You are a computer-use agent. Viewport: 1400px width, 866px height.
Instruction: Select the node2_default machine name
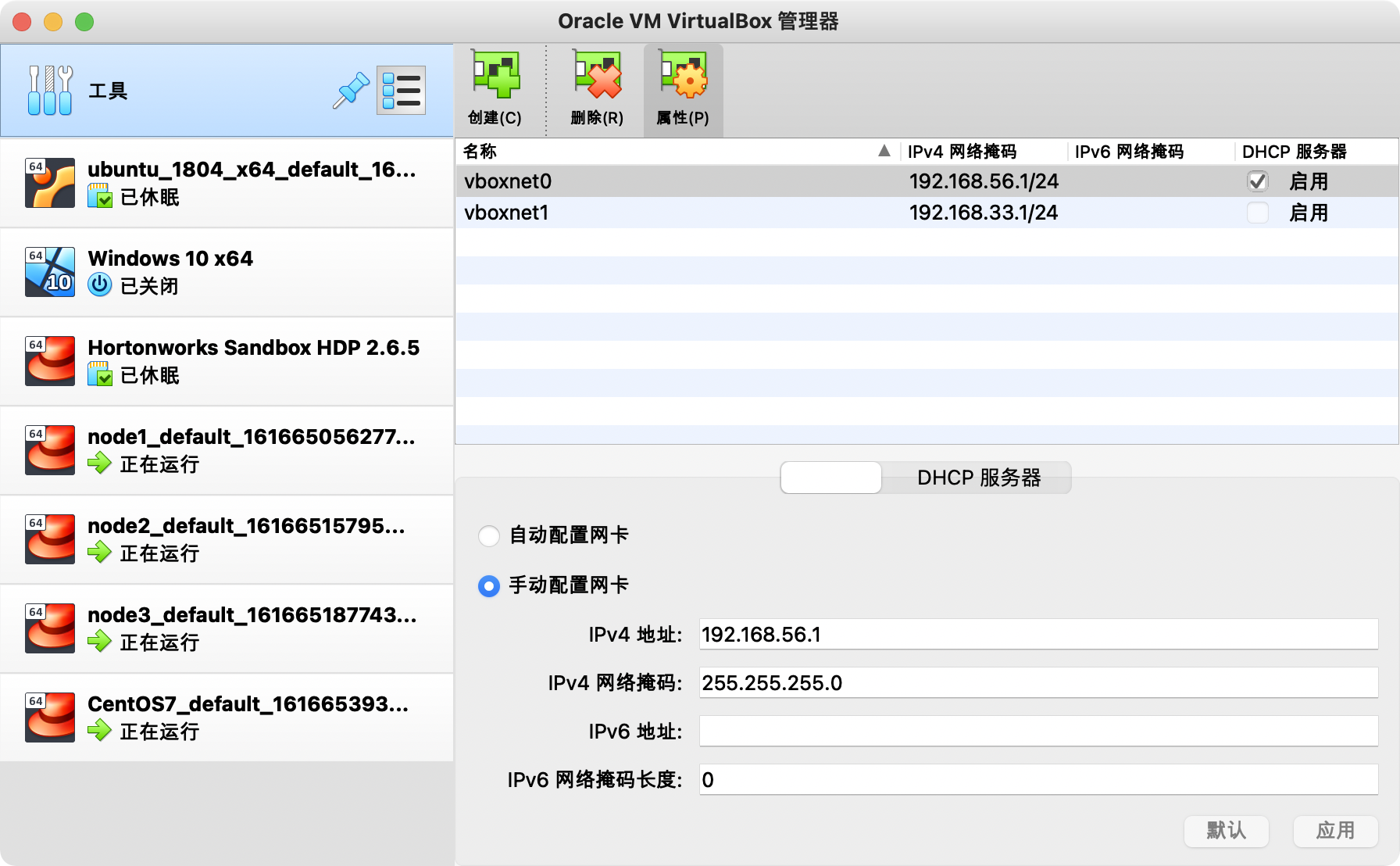[247, 526]
